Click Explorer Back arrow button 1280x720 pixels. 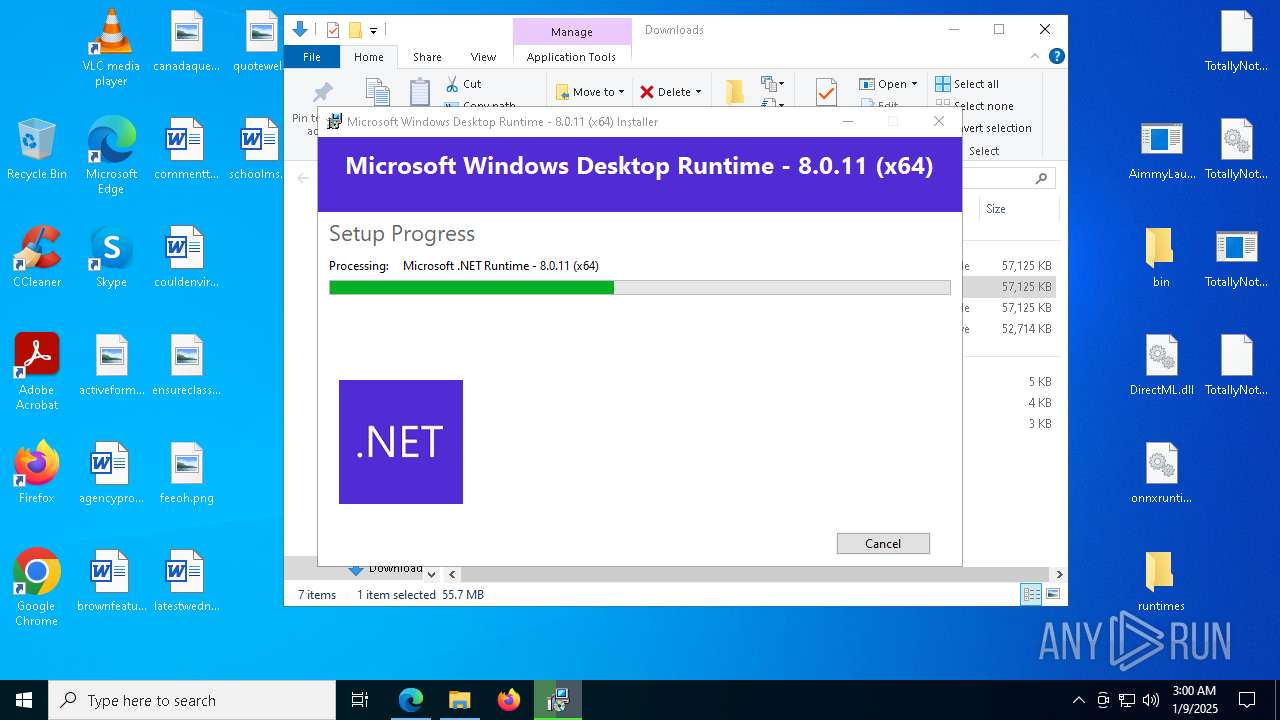(303, 178)
